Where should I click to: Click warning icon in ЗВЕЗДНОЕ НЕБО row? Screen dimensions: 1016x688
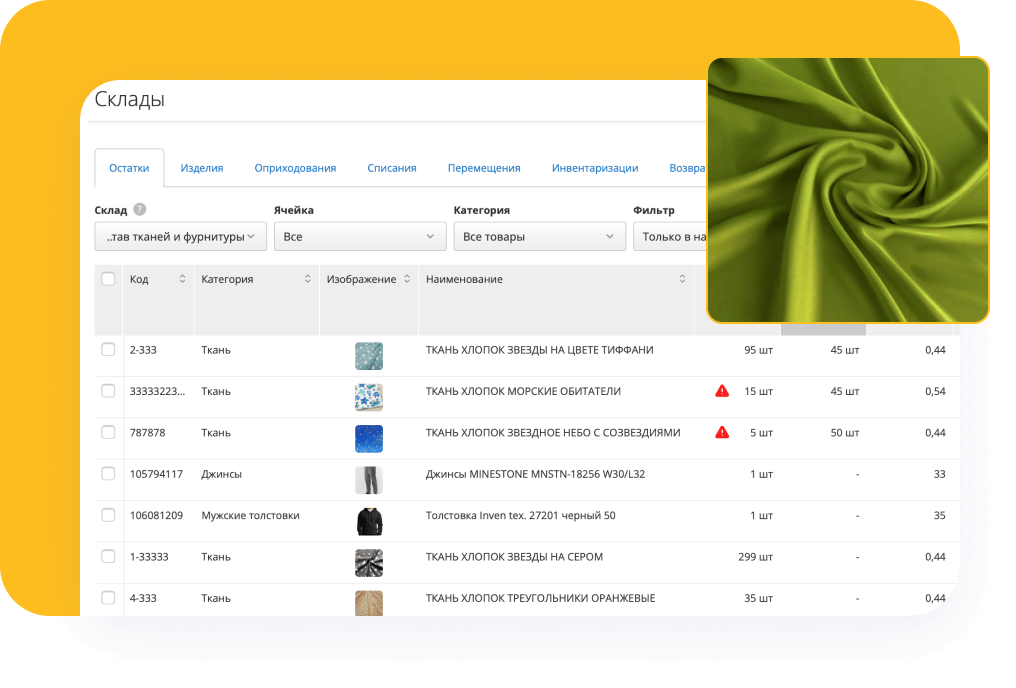coord(722,433)
